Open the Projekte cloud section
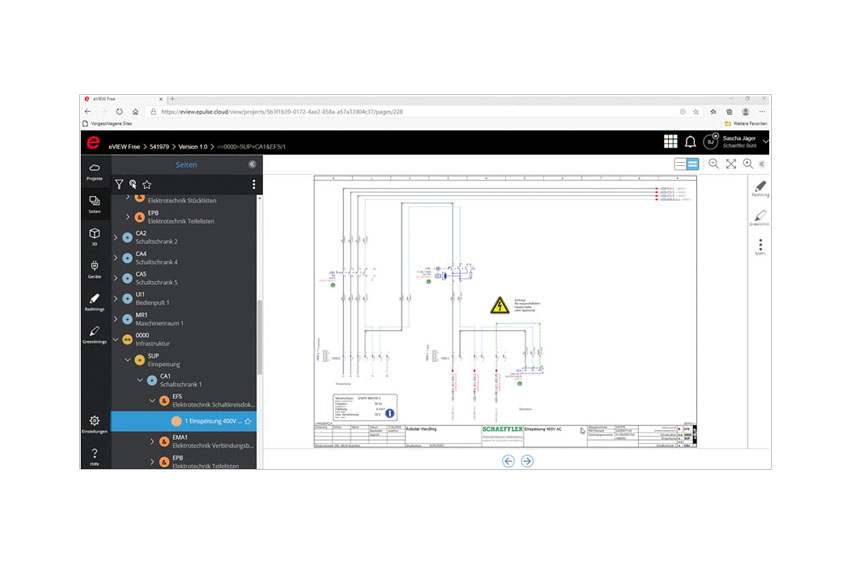This screenshot has height=567, width=850. click(94, 171)
